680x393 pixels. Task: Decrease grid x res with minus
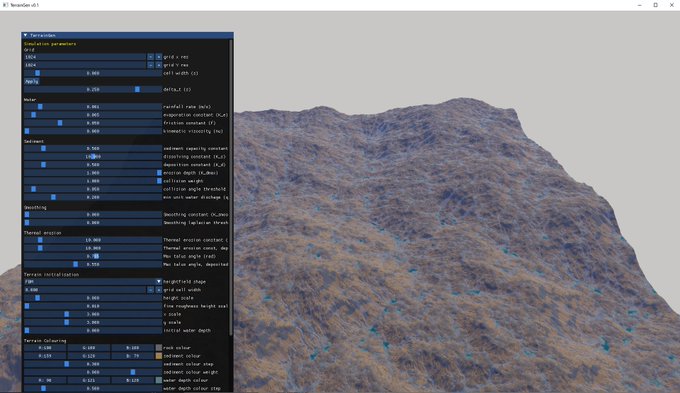[x=150, y=57]
